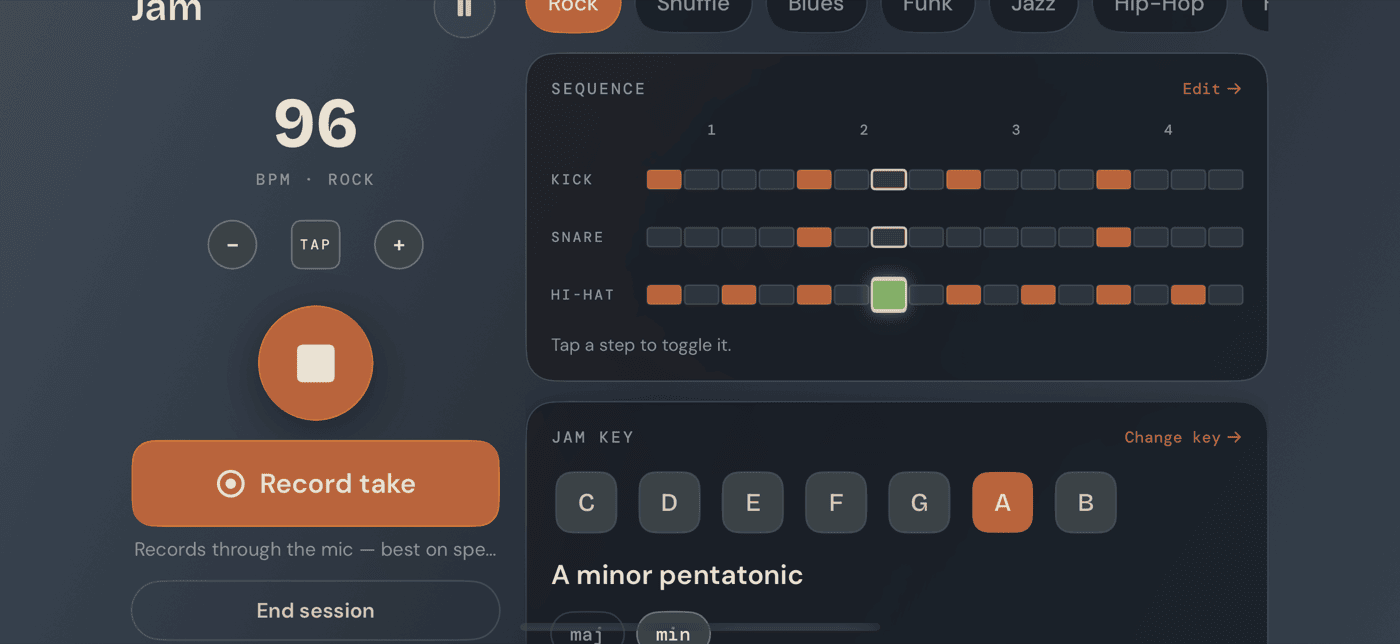Set jam key to B
1400x644 pixels.
1086,502
